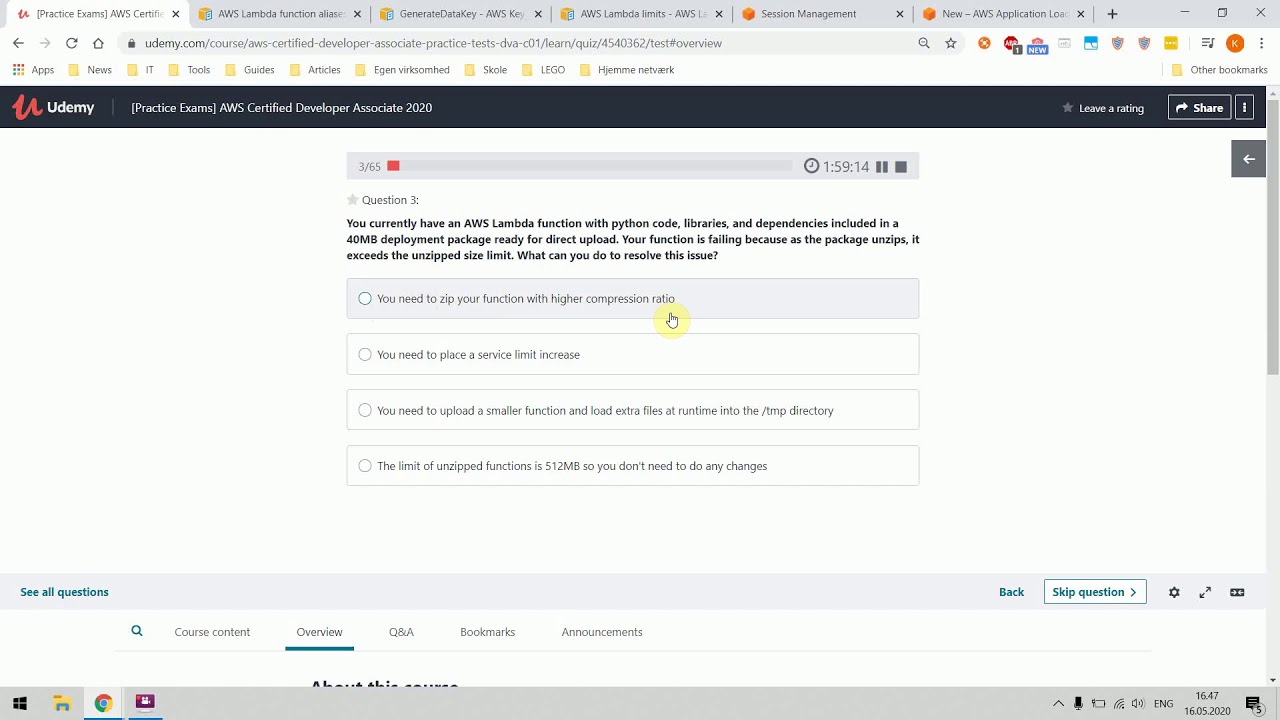This screenshot has height=720, width=1280.
Task: Select answer stating 512MB unzipped limit
Action: pos(632,466)
